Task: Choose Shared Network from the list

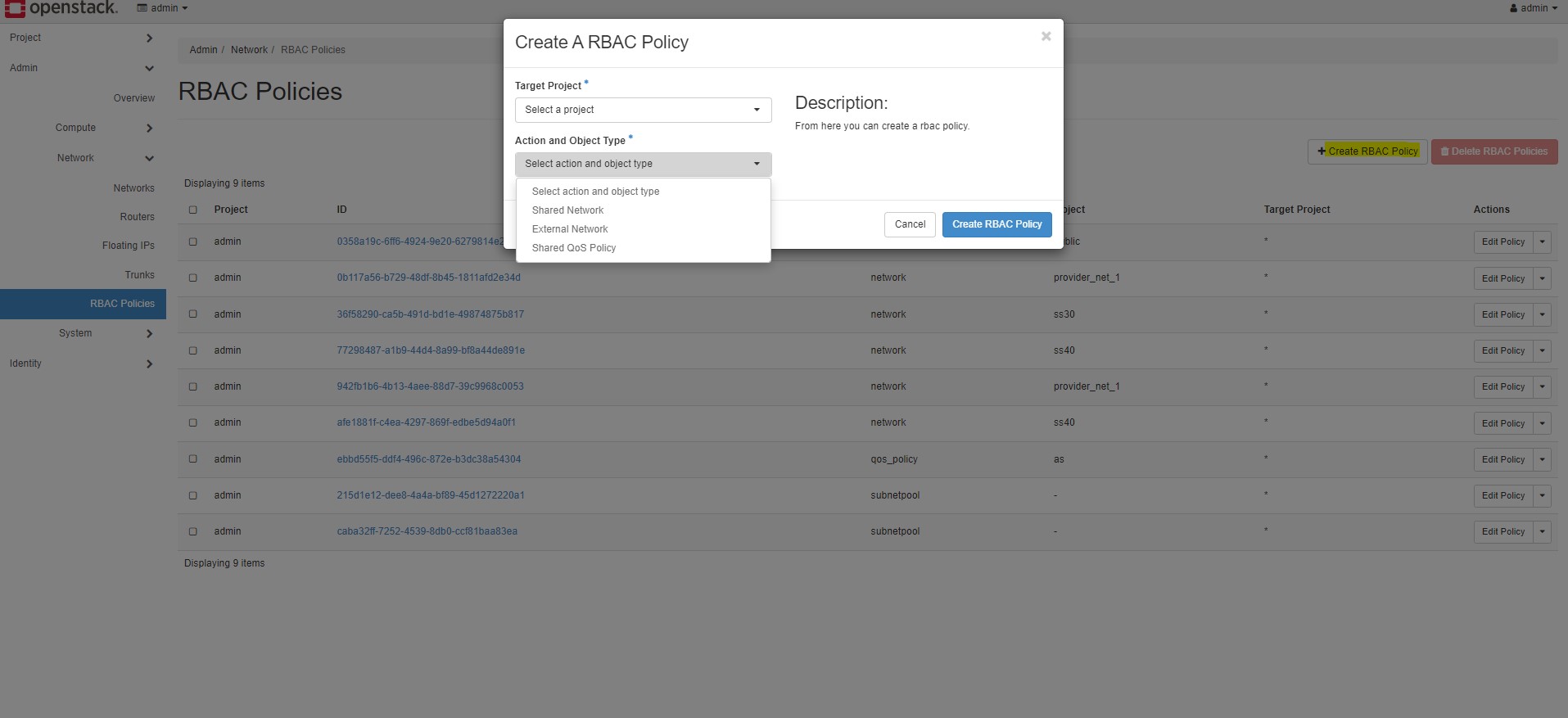Action: pyautogui.click(x=567, y=210)
